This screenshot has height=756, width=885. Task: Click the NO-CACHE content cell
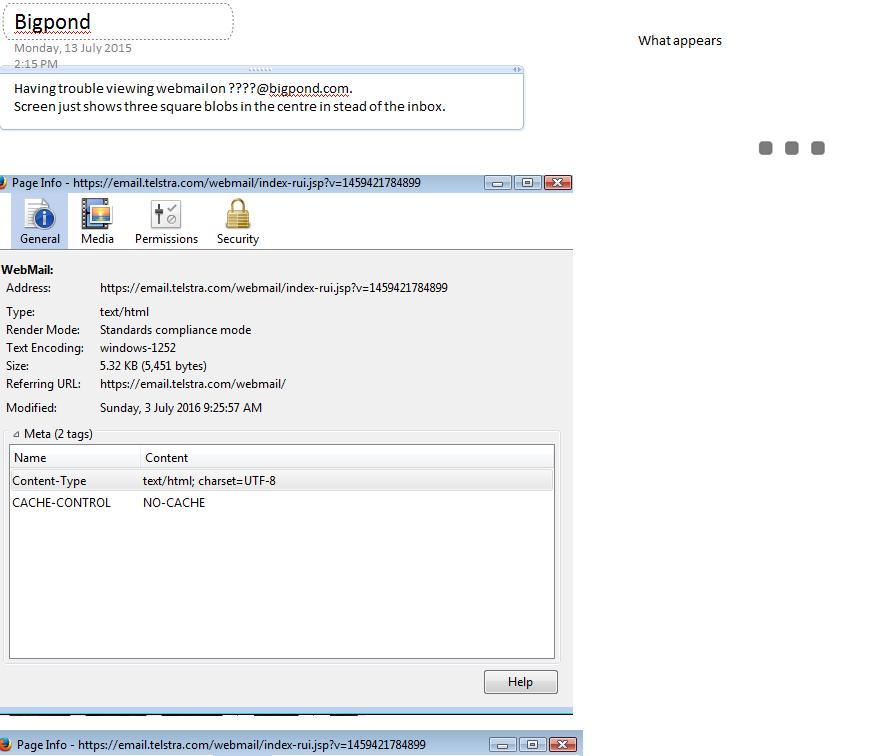[x=174, y=502]
